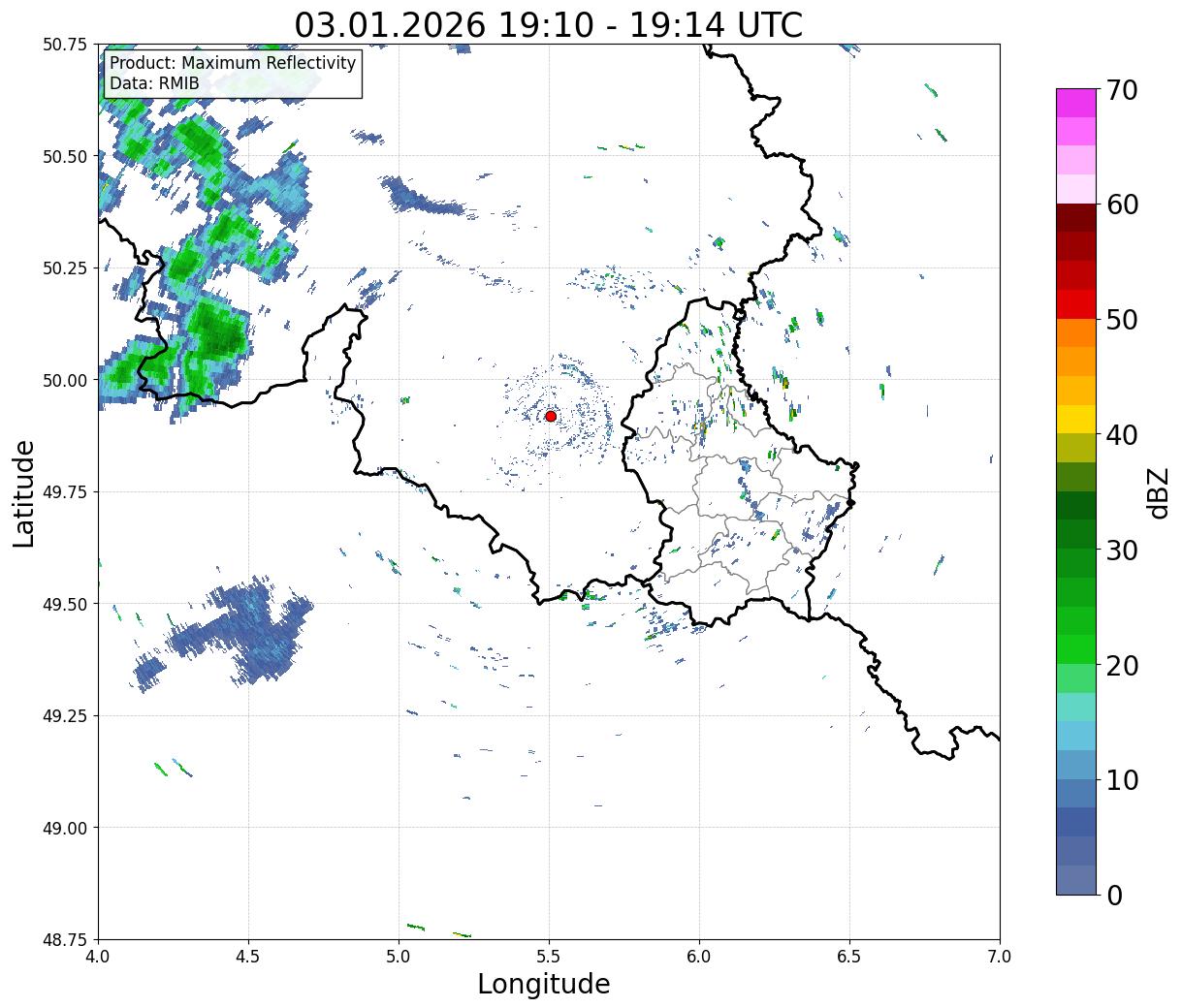The height and width of the screenshot is (1008, 1182).
Task: Click the longitude tick label 4.5
Action: pyautogui.click(x=248, y=957)
